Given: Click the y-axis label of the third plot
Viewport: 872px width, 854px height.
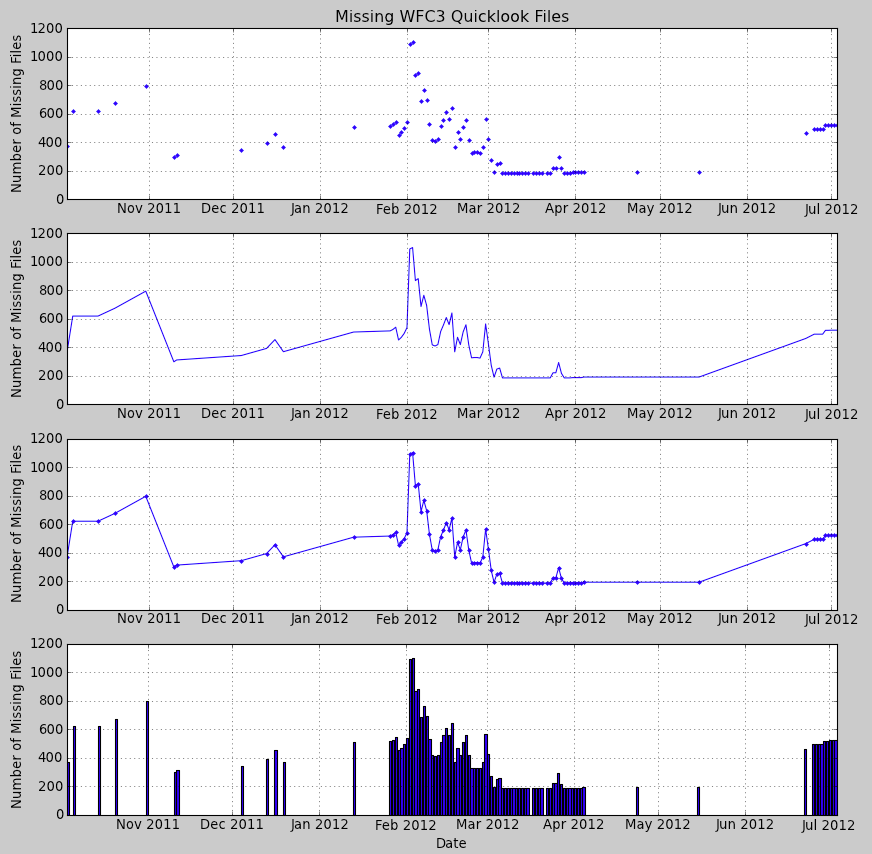Looking at the screenshot, I should (17, 524).
